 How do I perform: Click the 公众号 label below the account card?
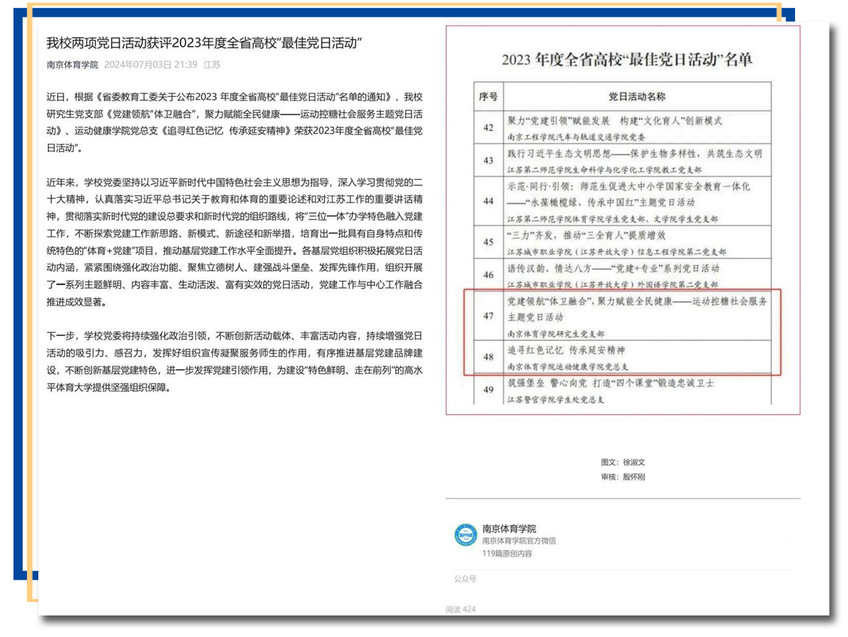[x=465, y=578]
